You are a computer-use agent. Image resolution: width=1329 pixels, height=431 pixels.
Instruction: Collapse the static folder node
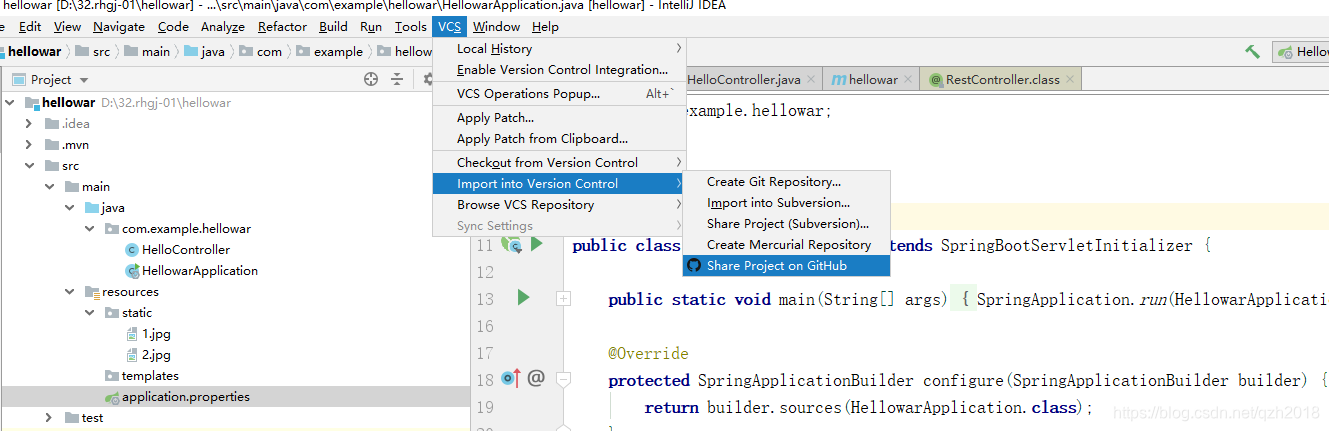[x=90, y=313]
